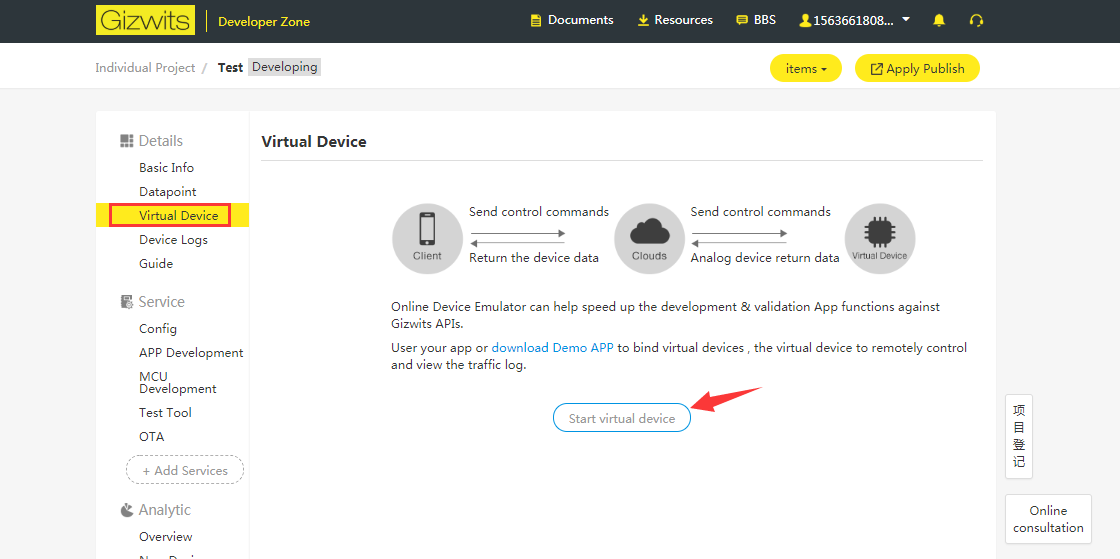
Task: Click the user account avatar icon
Action: click(805, 21)
